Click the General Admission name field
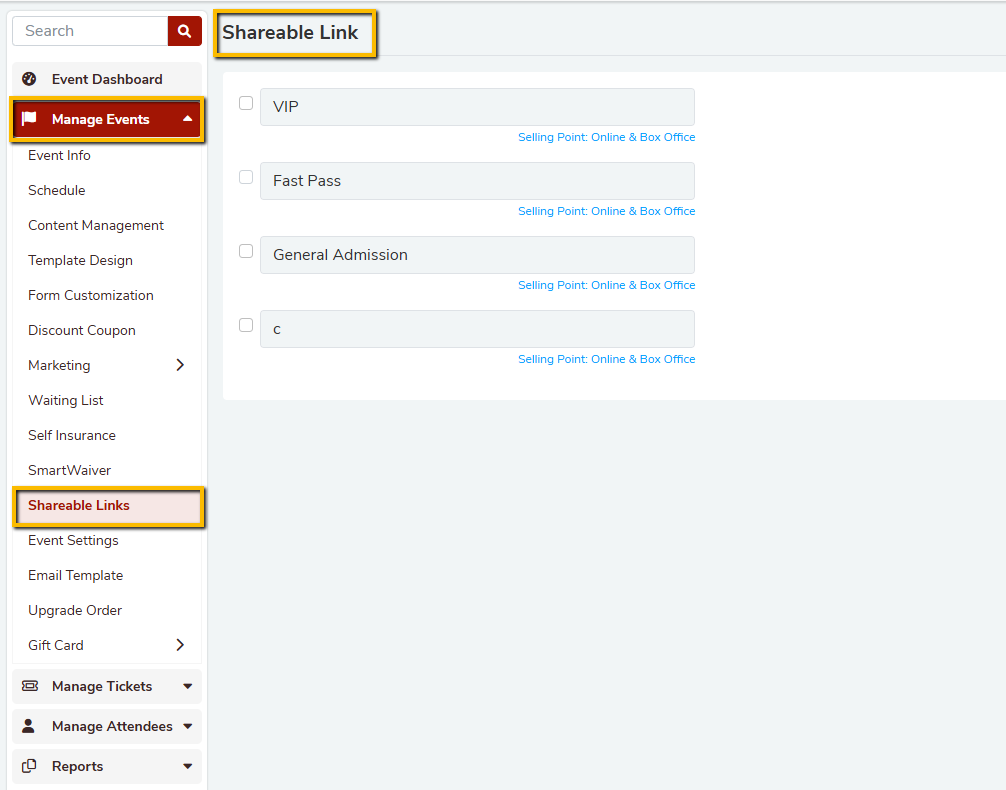This screenshot has width=1006, height=790. point(477,255)
